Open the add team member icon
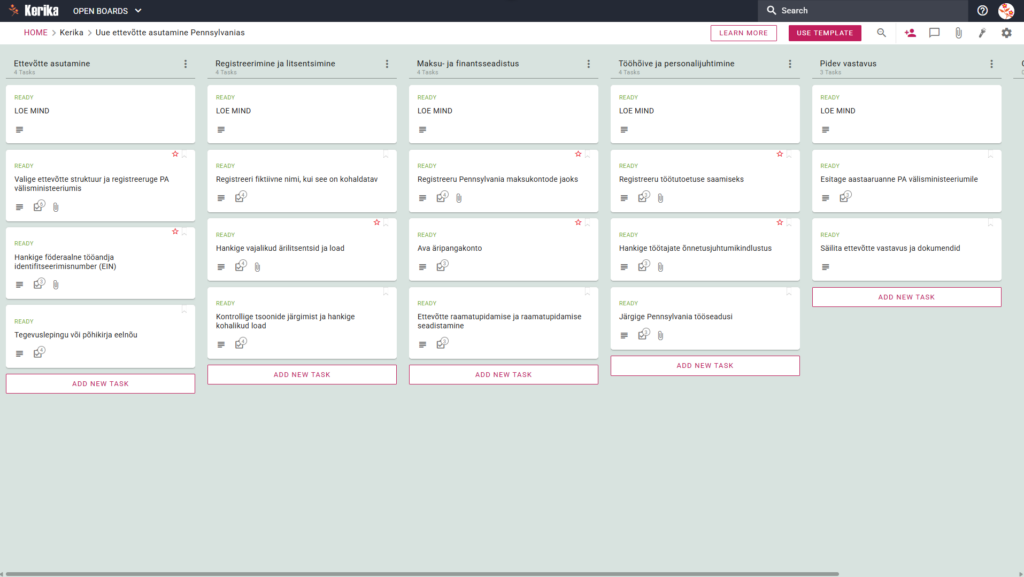The height and width of the screenshot is (577, 1024). click(910, 33)
